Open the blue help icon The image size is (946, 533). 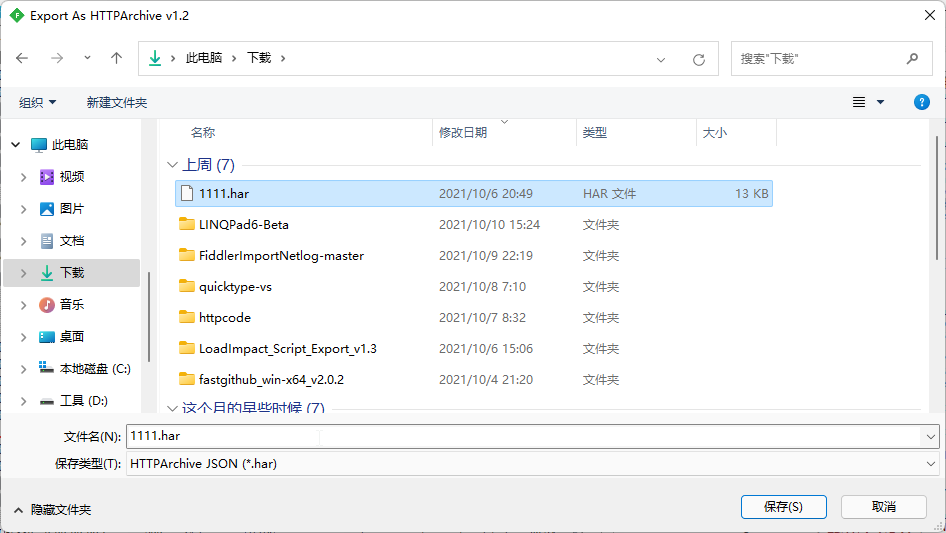tap(921, 102)
